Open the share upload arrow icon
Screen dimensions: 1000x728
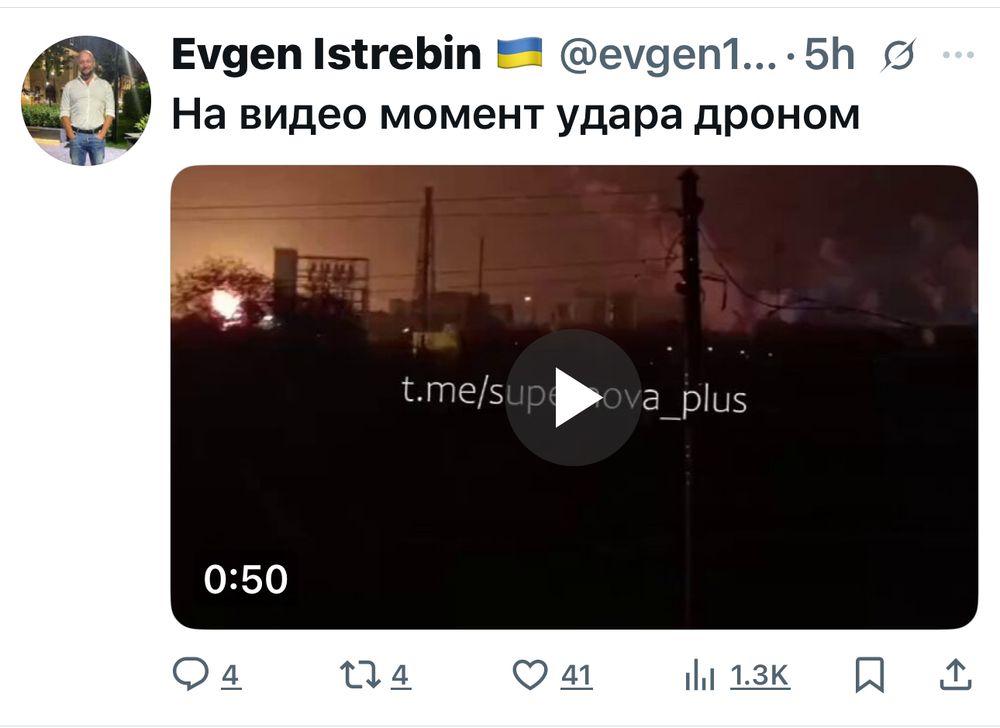[x=955, y=675]
